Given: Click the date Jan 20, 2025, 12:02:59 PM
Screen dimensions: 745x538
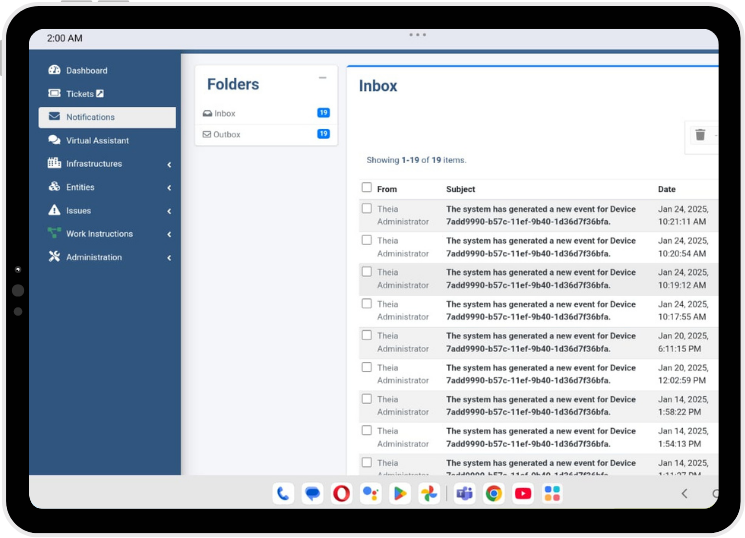Looking at the screenshot, I should pyautogui.click(x=683, y=374).
